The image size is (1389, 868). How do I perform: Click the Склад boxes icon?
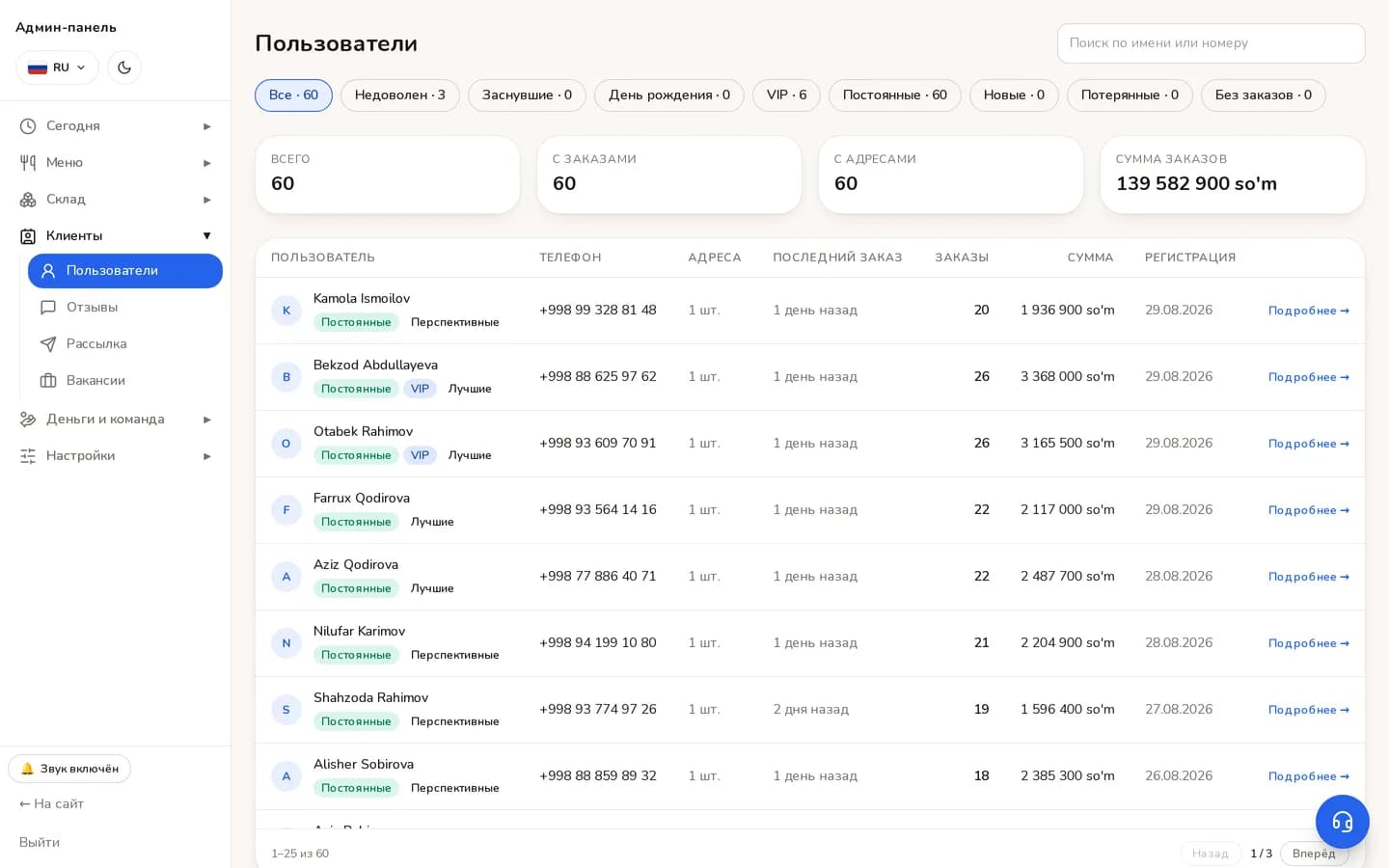point(28,200)
